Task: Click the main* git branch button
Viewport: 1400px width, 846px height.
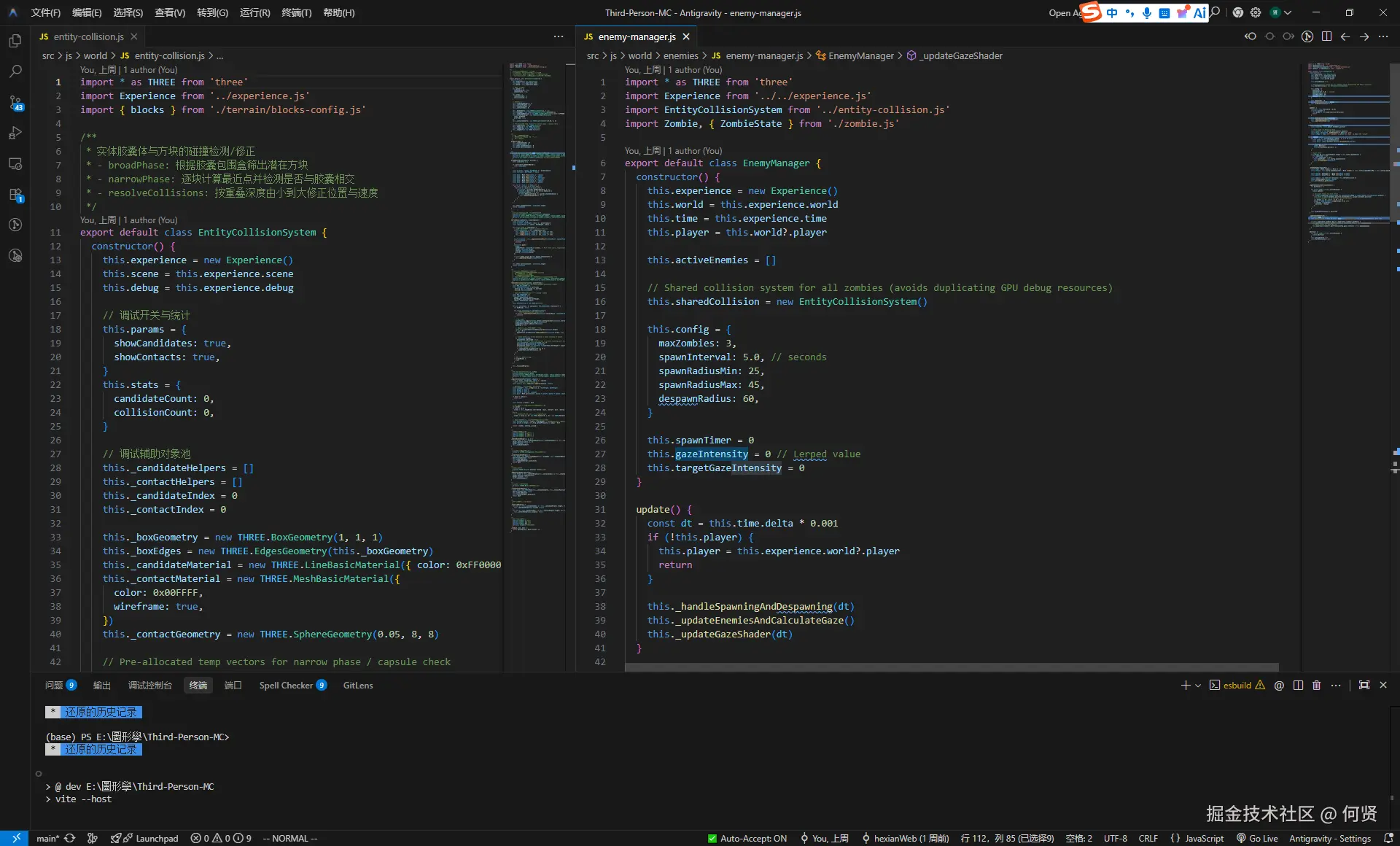Action: (x=47, y=839)
